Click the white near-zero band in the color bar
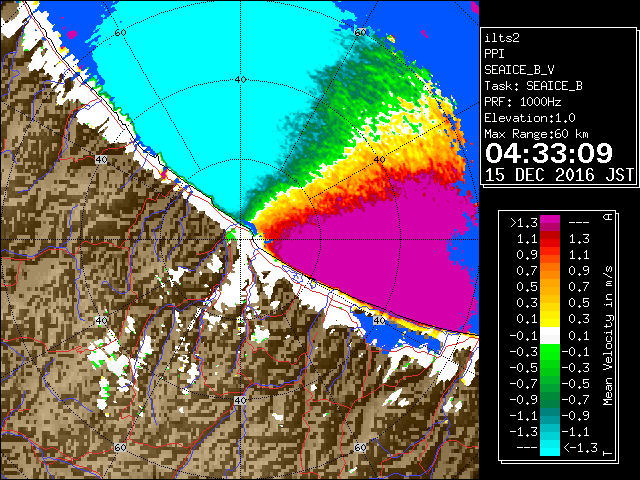This screenshot has height=480, width=640. pos(550,336)
